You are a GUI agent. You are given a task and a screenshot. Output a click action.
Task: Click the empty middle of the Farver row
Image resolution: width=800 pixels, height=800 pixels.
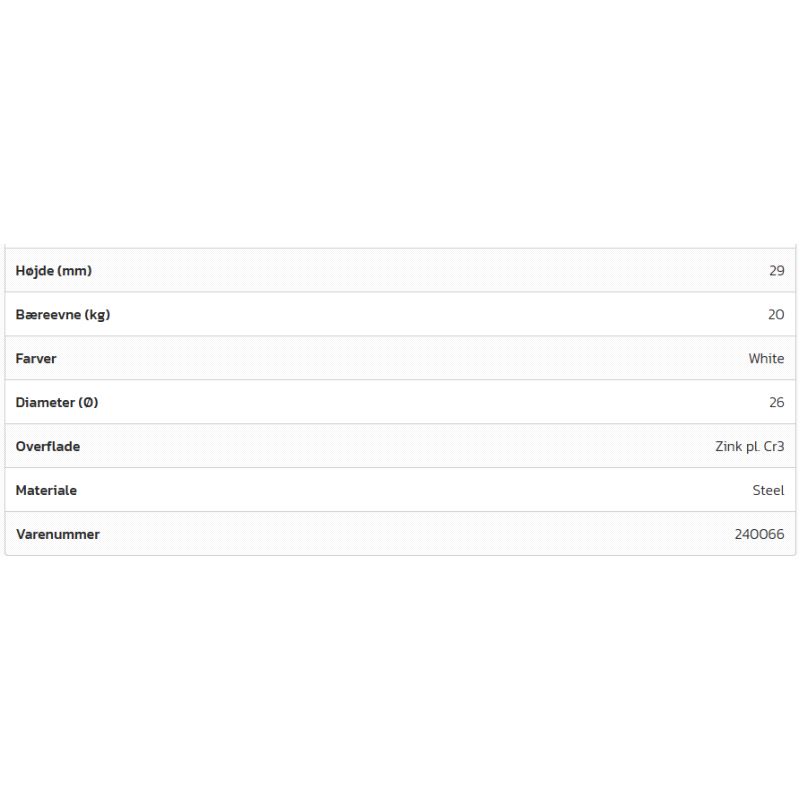click(x=400, y=359)
